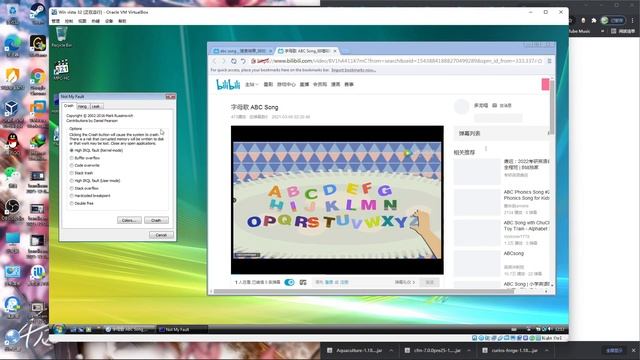The width and height of the screenshot is (640, 360).
Task: Click Cancel in Not My Fault dialog
Action: [161, 235]
